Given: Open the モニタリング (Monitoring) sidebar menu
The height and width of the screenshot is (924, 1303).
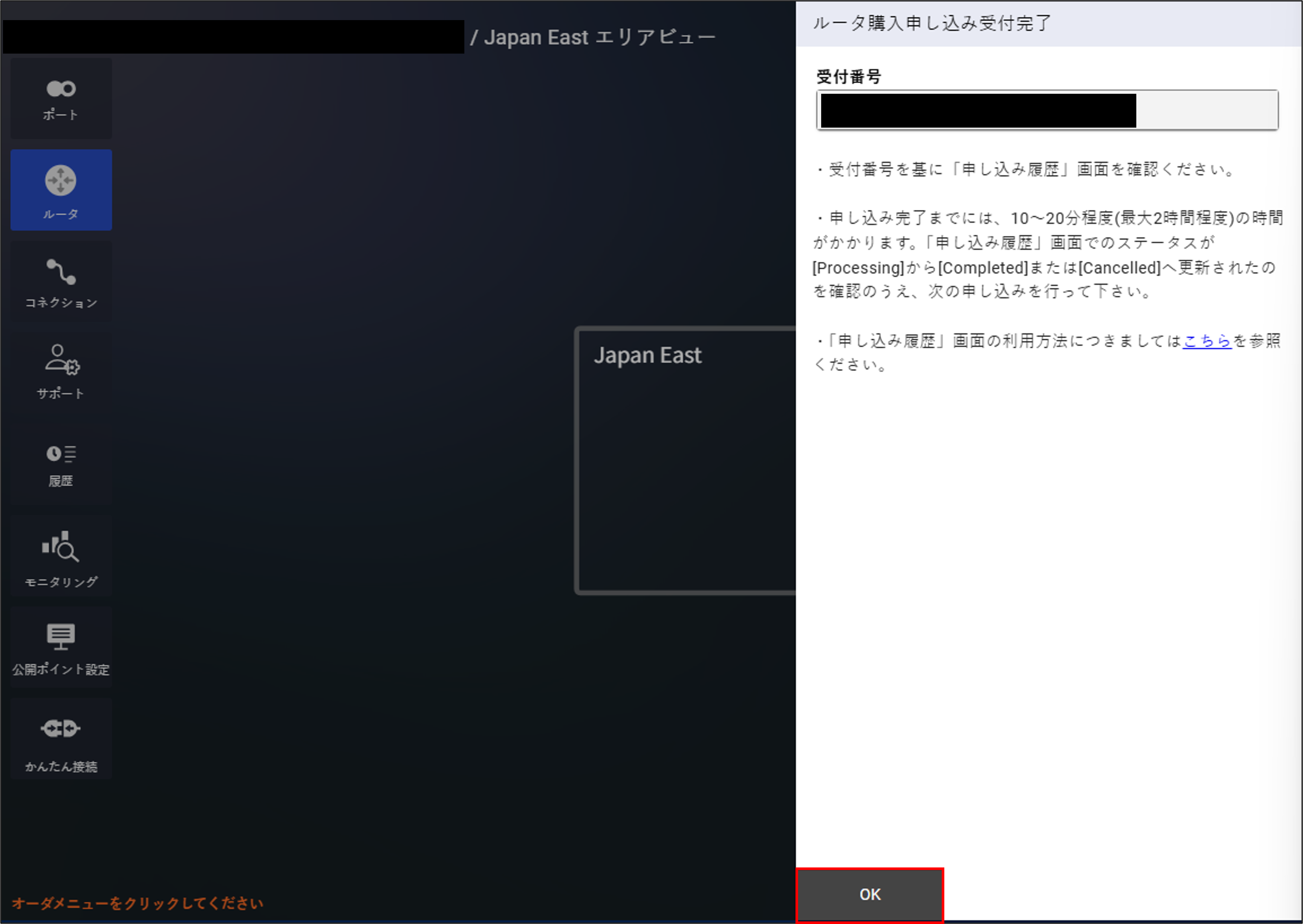Looking at the screenshot, I should click(61, 556).
